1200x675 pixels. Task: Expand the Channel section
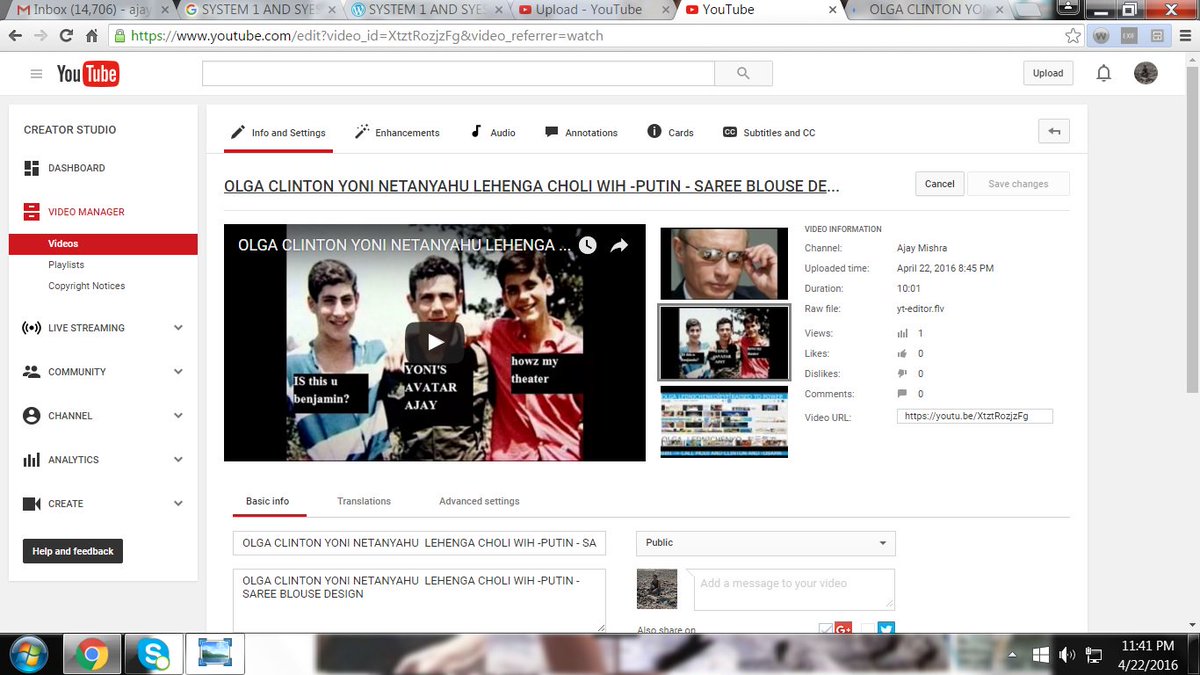pyautogui.click(x=178, y=416)
